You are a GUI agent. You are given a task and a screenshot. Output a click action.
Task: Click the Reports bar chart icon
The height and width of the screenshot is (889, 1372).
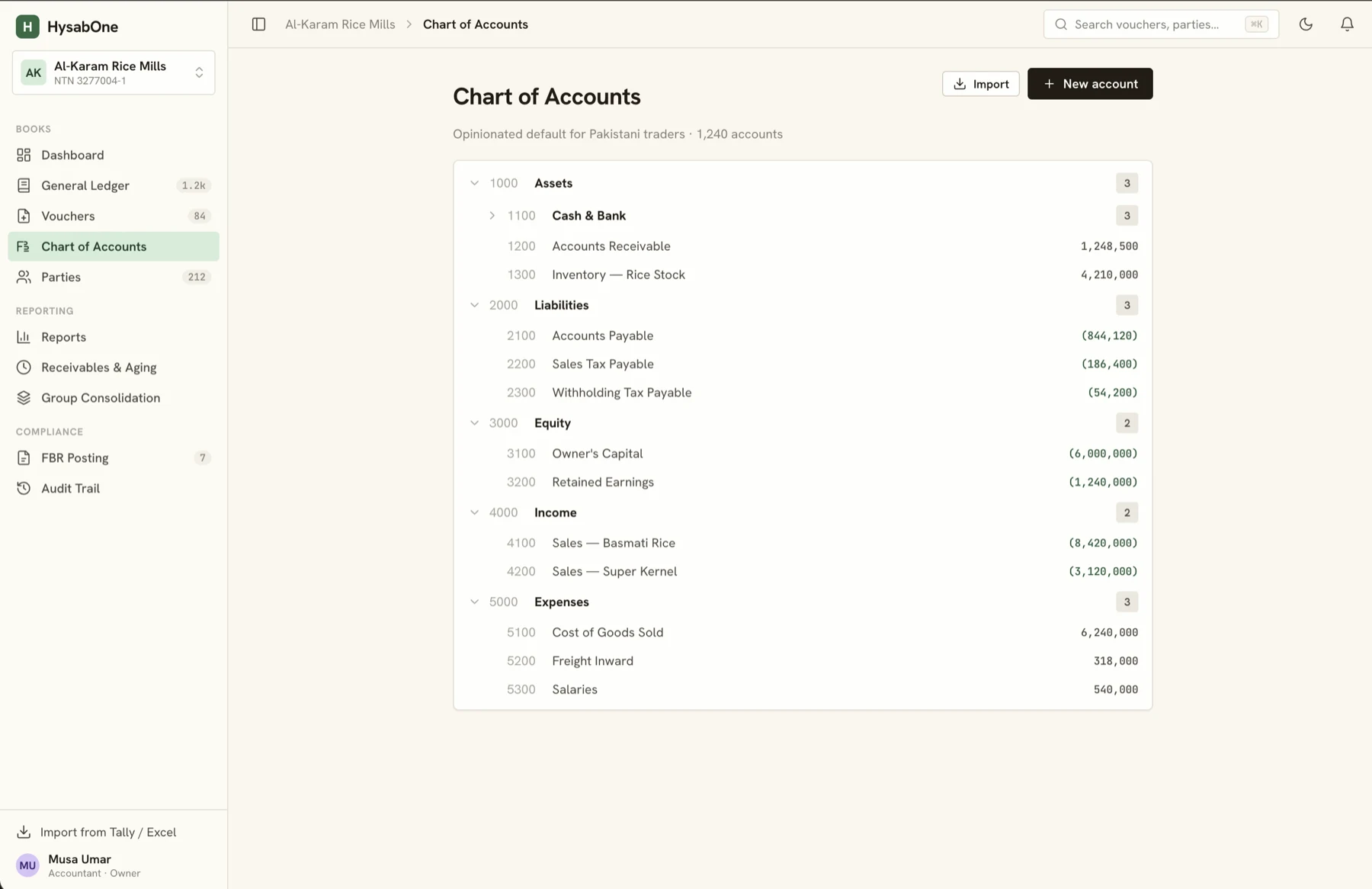(x=24, y=337)
